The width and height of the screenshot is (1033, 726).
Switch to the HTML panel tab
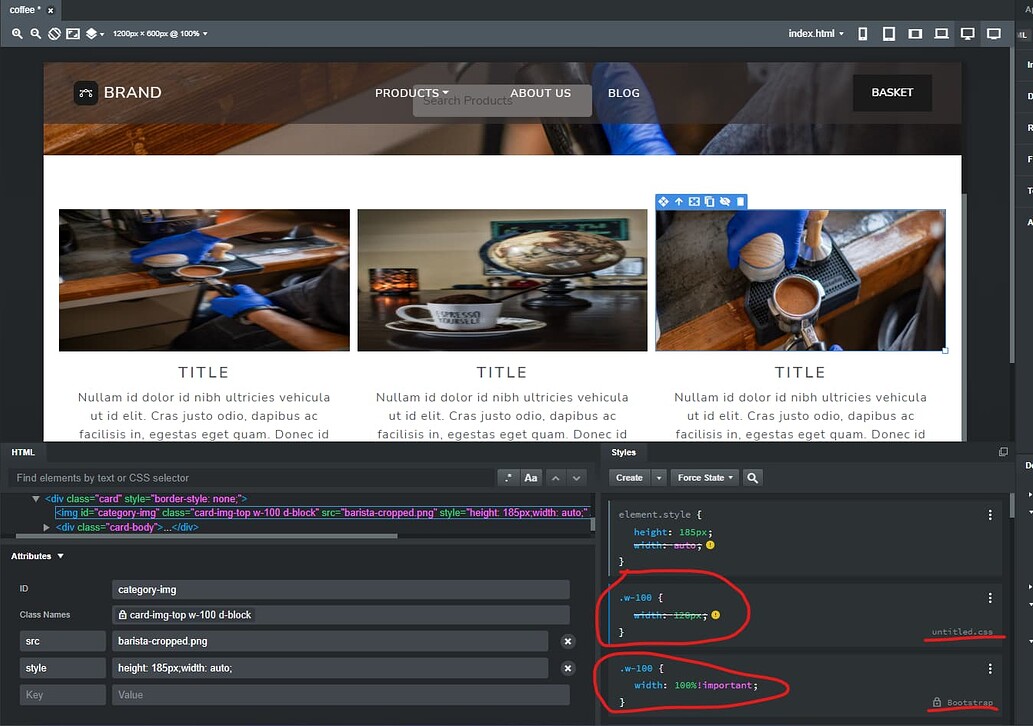click(x=22, y=452)
